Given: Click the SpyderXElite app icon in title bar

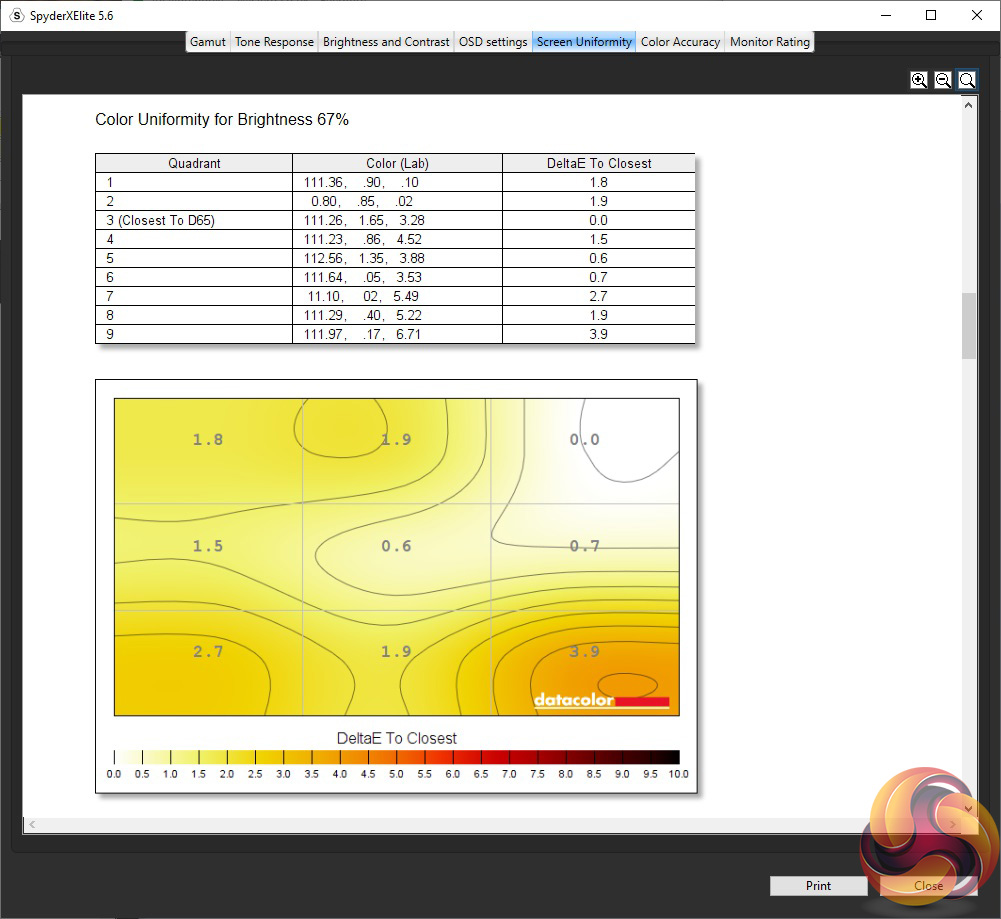Looking at the screenshot, I should point(17,15).
